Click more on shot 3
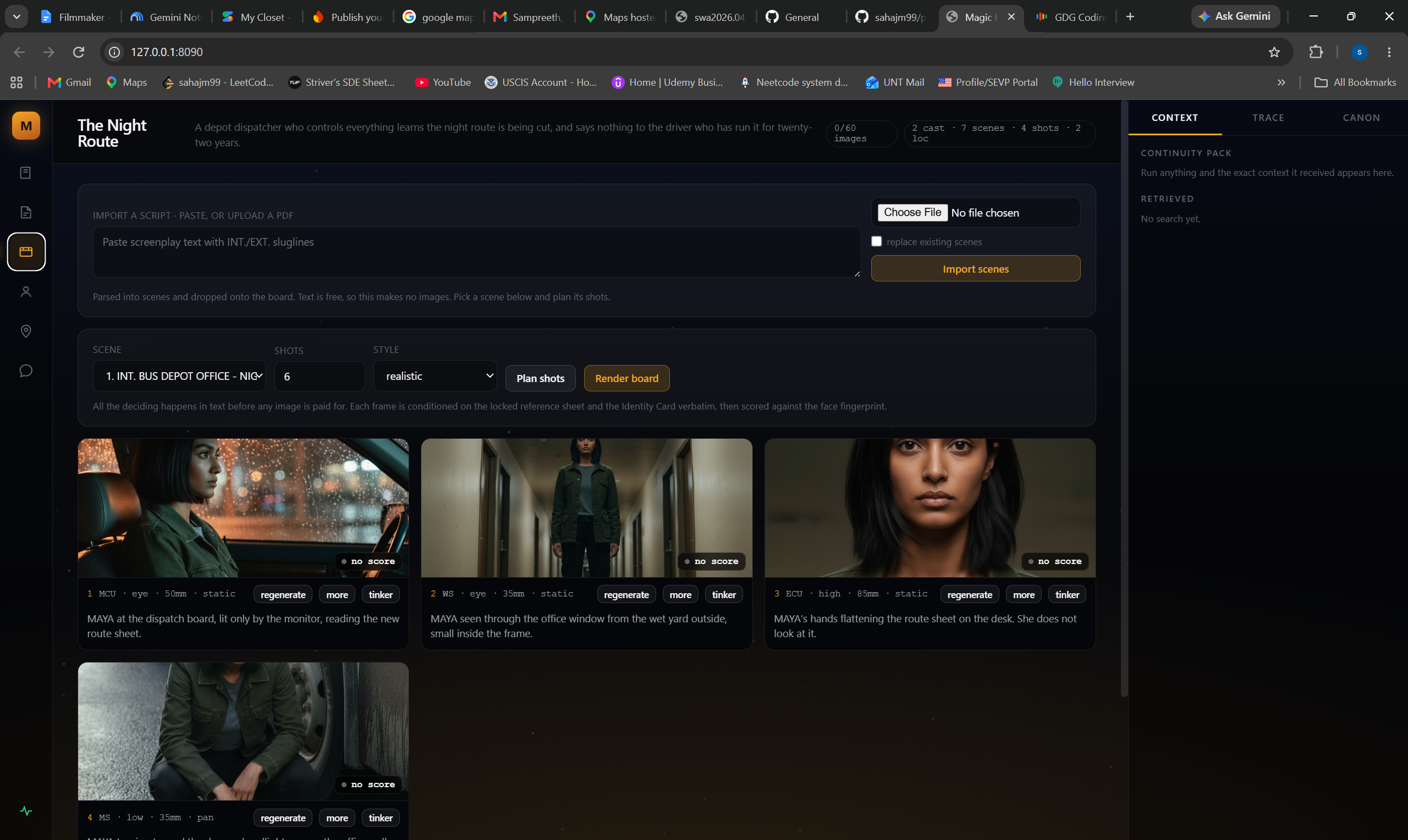Viewport: 1408px width, 840px height. (x=1024, y=594)
